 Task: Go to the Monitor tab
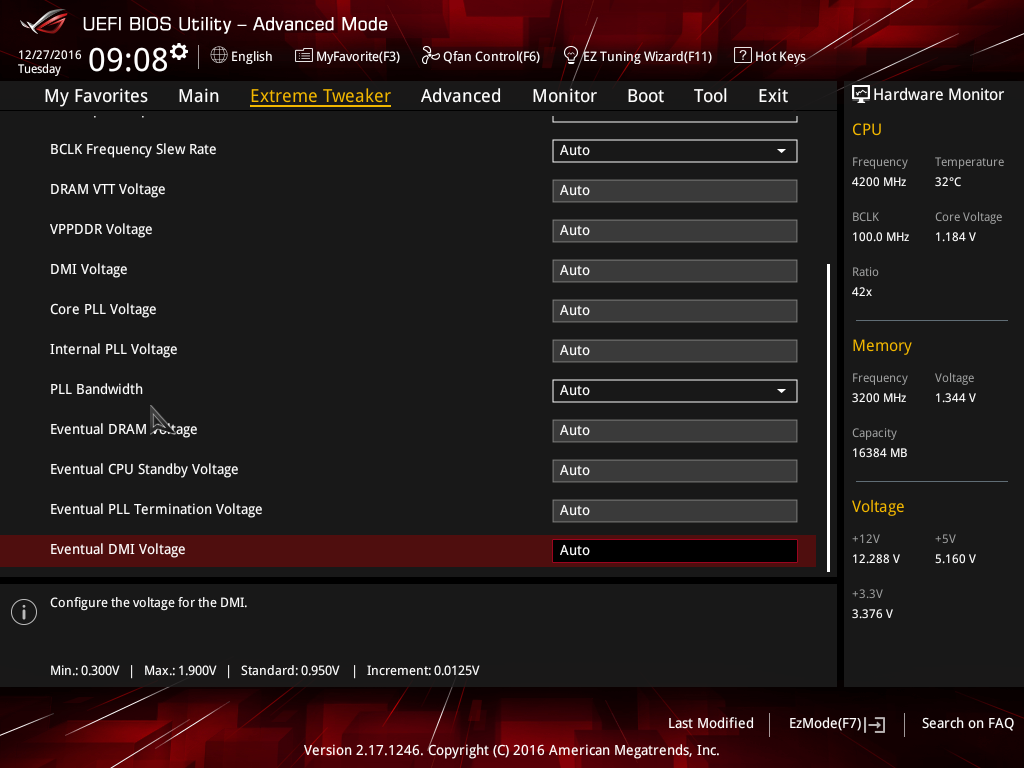[564, 96]
